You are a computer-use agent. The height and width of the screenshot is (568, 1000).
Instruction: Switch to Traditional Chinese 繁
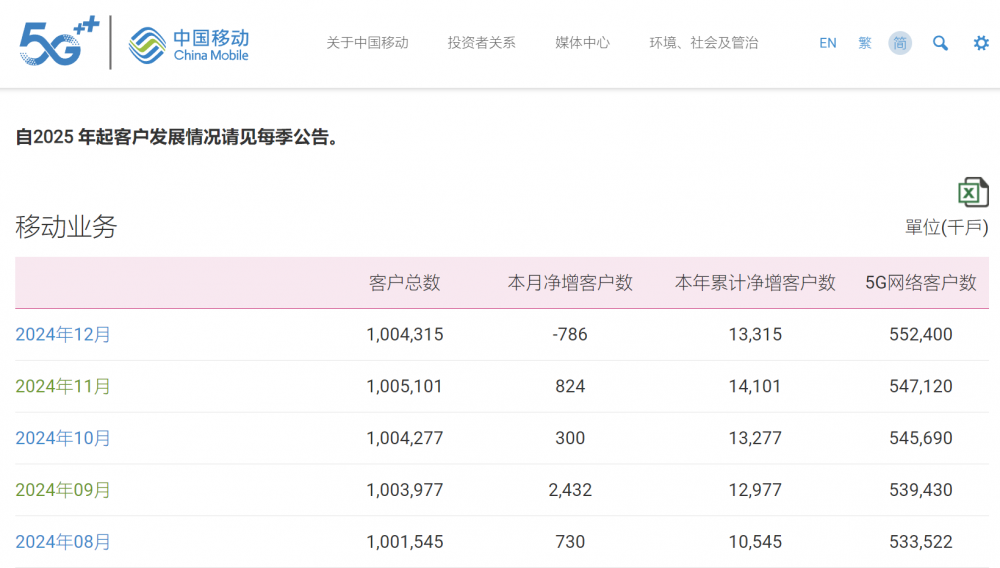coord(865,43)
